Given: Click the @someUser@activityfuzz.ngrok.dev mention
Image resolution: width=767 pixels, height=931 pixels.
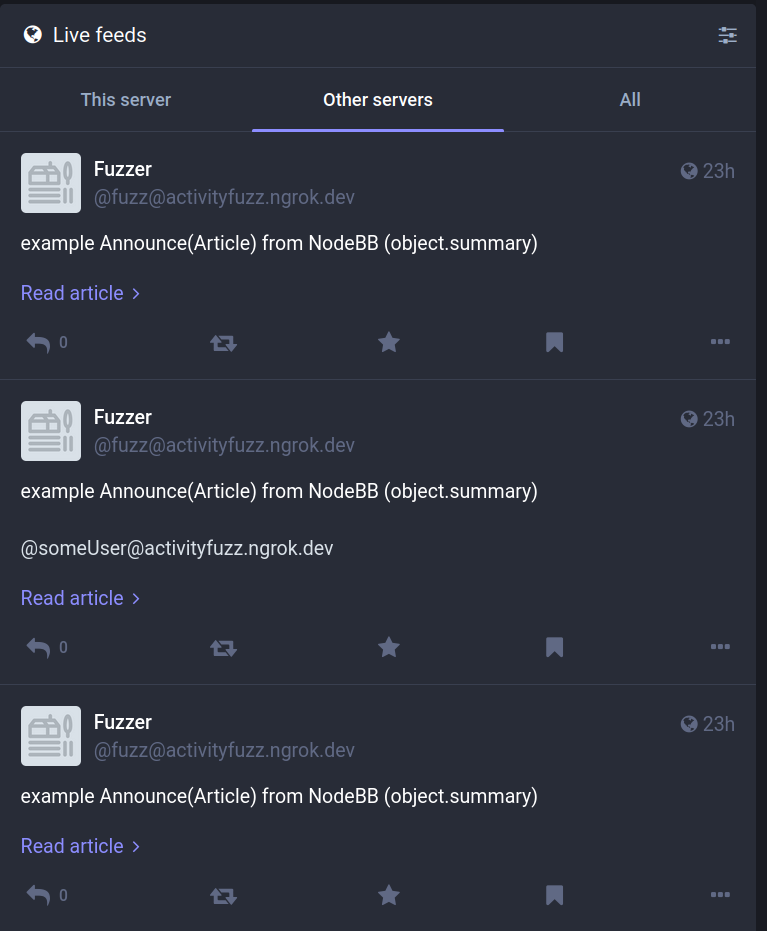Looking at the screenshot, I should tap(177, 548).
